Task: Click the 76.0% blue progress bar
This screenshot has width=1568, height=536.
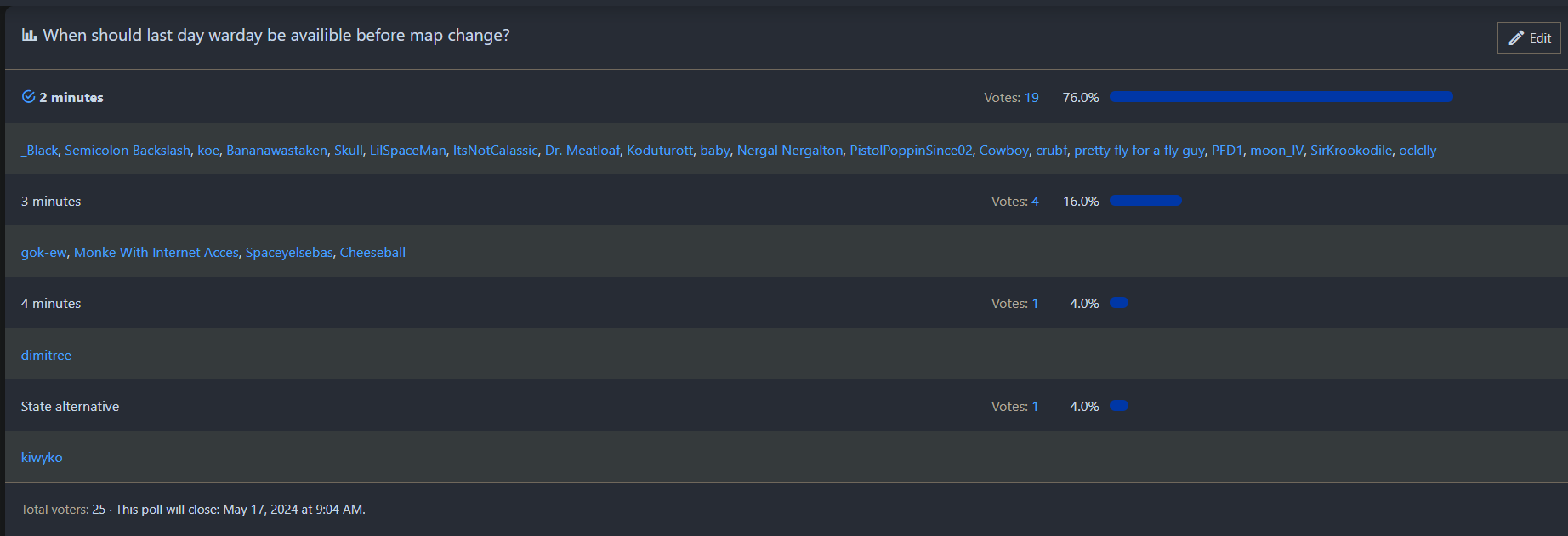Action: [x=1281, y=97]
